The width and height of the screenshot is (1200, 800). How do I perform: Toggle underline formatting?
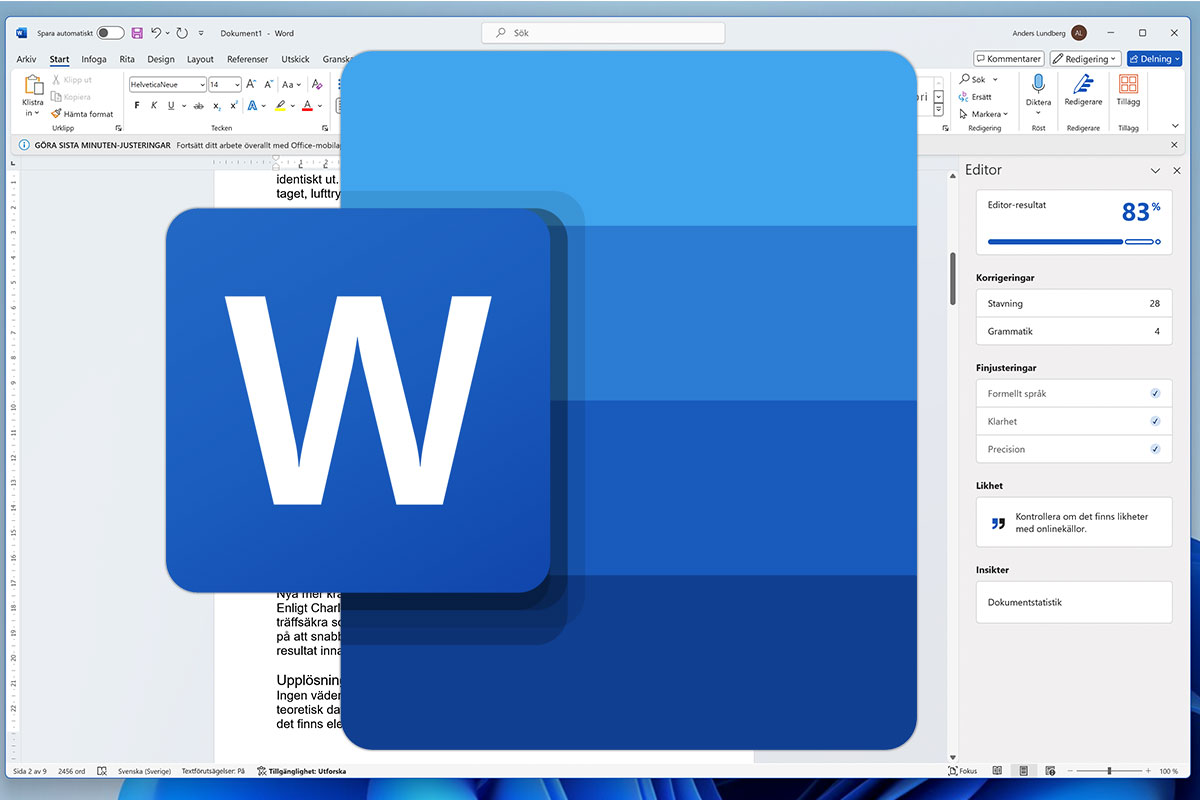pos(171,105)
